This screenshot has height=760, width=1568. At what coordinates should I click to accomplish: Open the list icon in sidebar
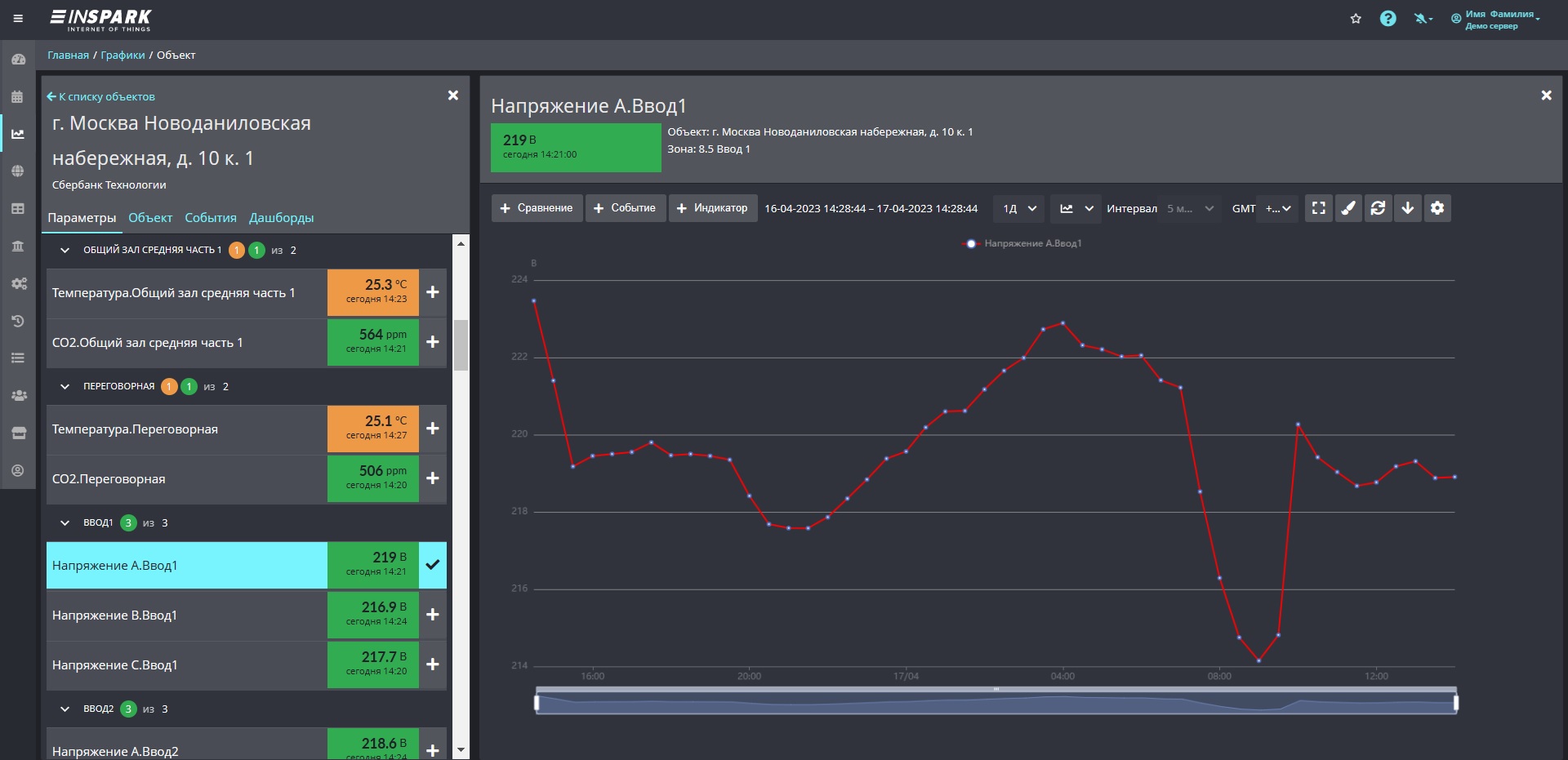[x=18, y=358]
